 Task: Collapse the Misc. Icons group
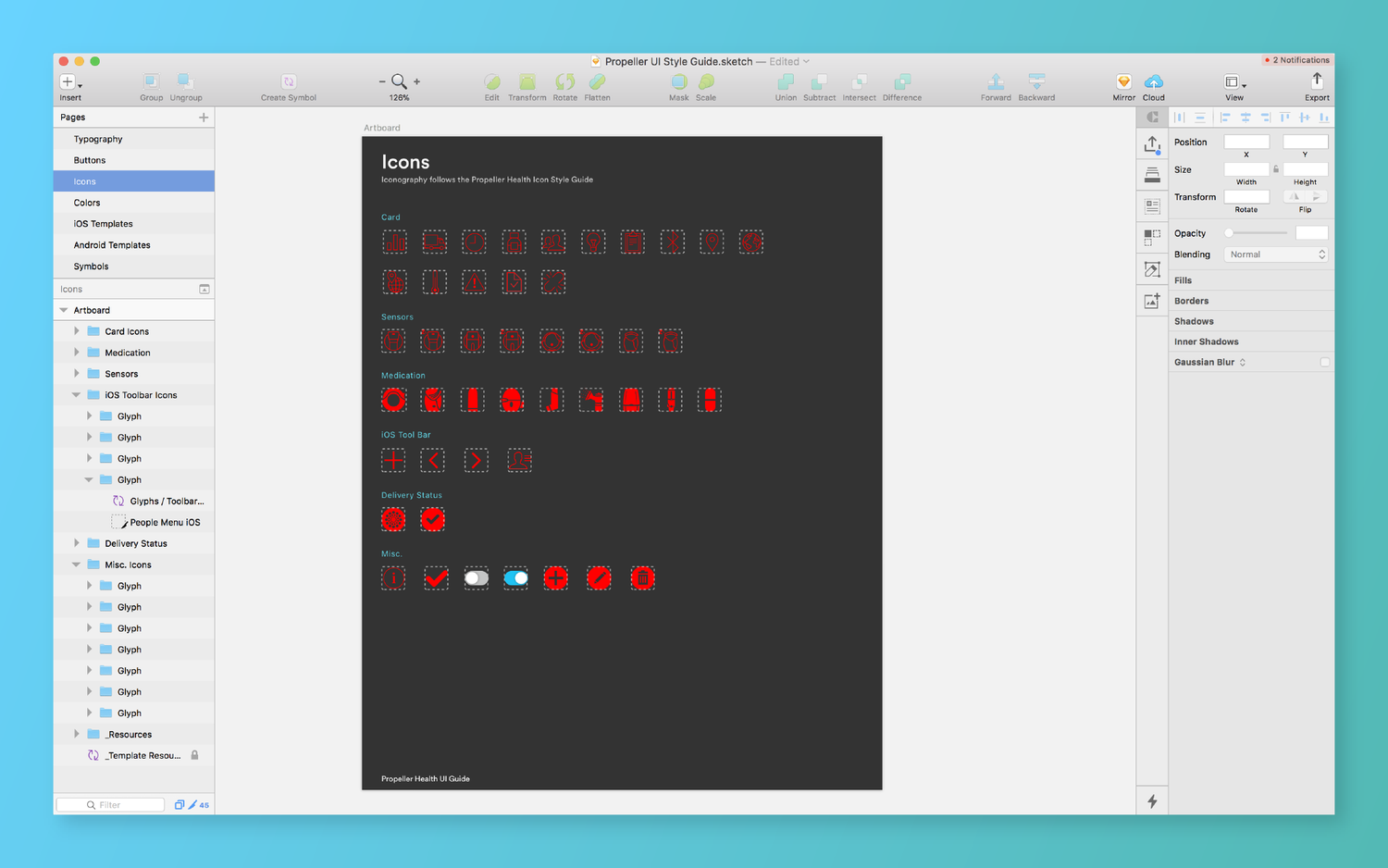[x=77, y=564]
